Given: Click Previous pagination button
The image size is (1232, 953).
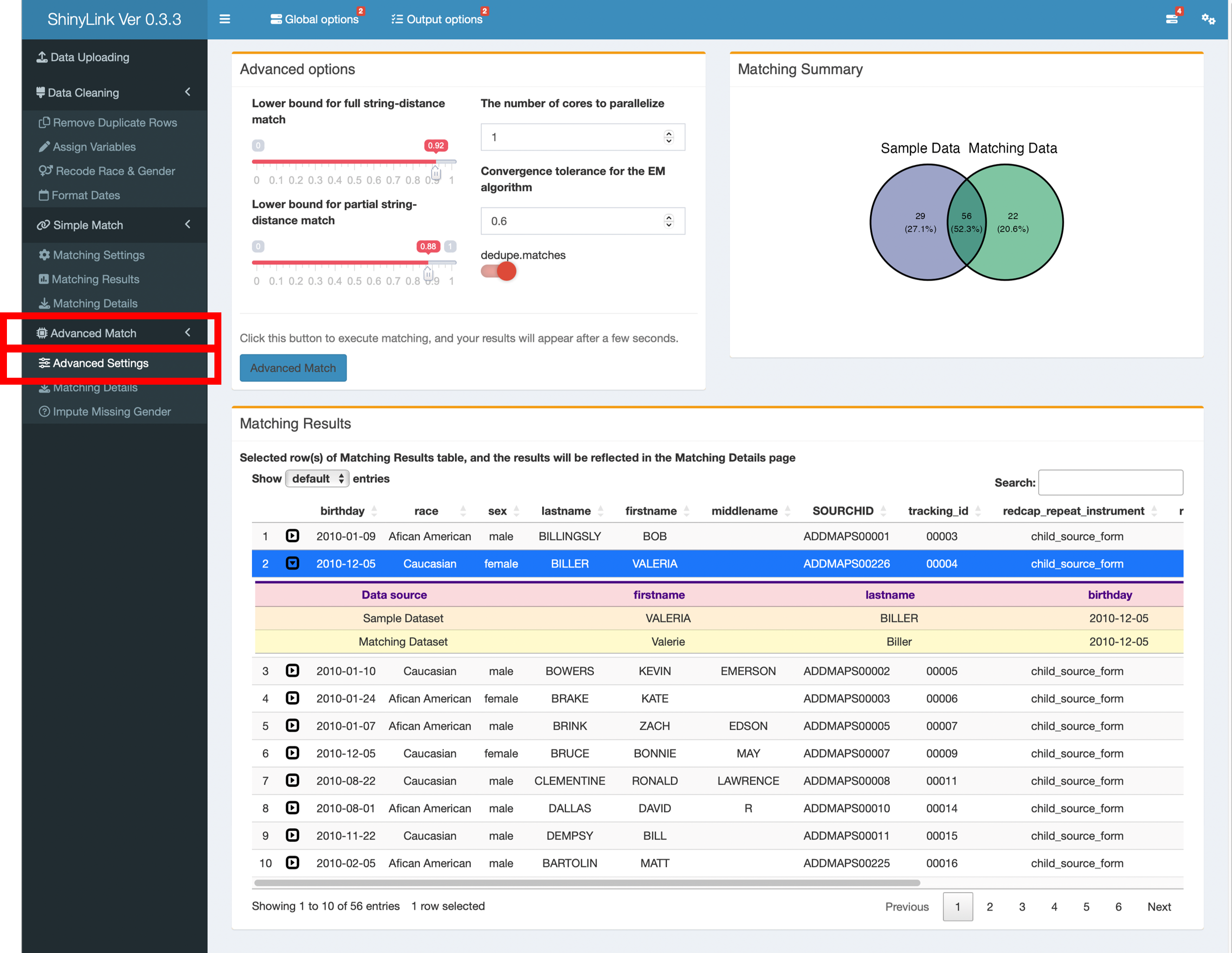Looking at the screenshot, I should click(907, 906).
